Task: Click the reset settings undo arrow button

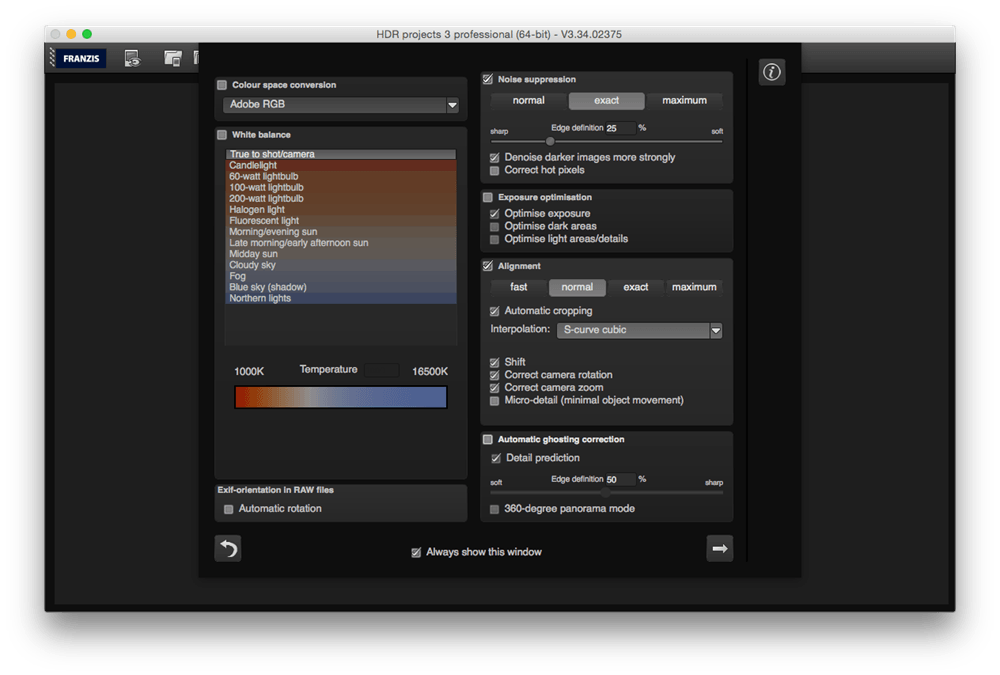Action: (x=228, y=548)
